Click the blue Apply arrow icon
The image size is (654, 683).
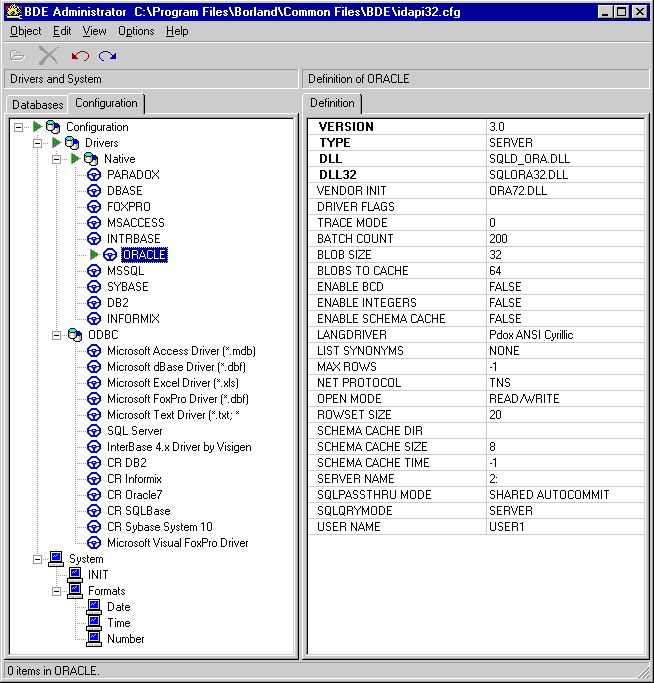tap(107, 55)
